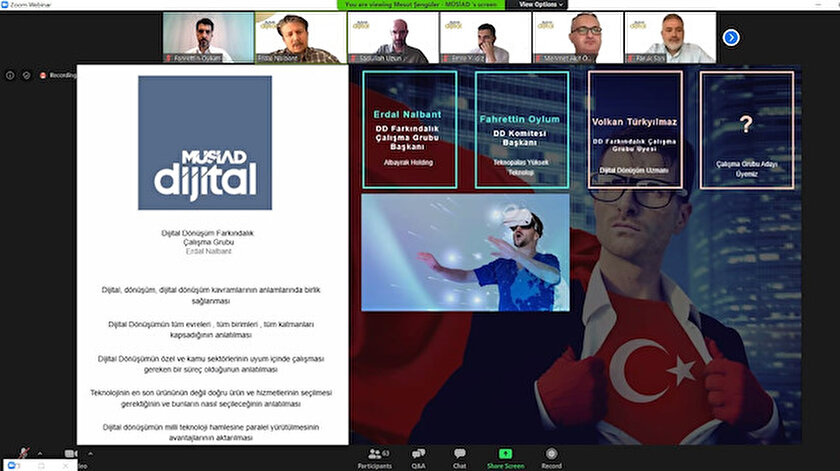Screen dimensions: 840x471
Task: Click the VR headset man image
Action: point(466,252)
